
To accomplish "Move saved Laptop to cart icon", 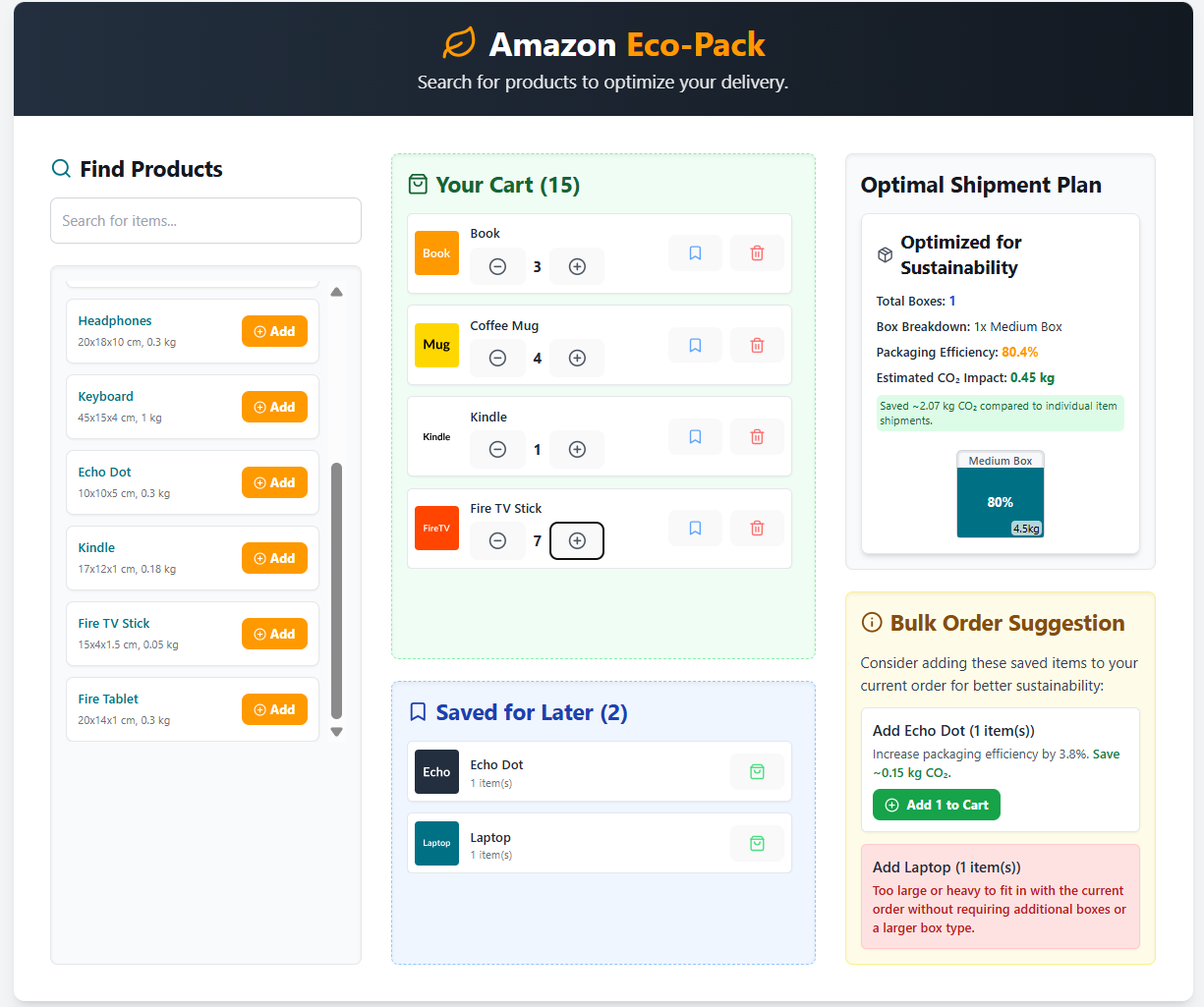I will 757,843.
